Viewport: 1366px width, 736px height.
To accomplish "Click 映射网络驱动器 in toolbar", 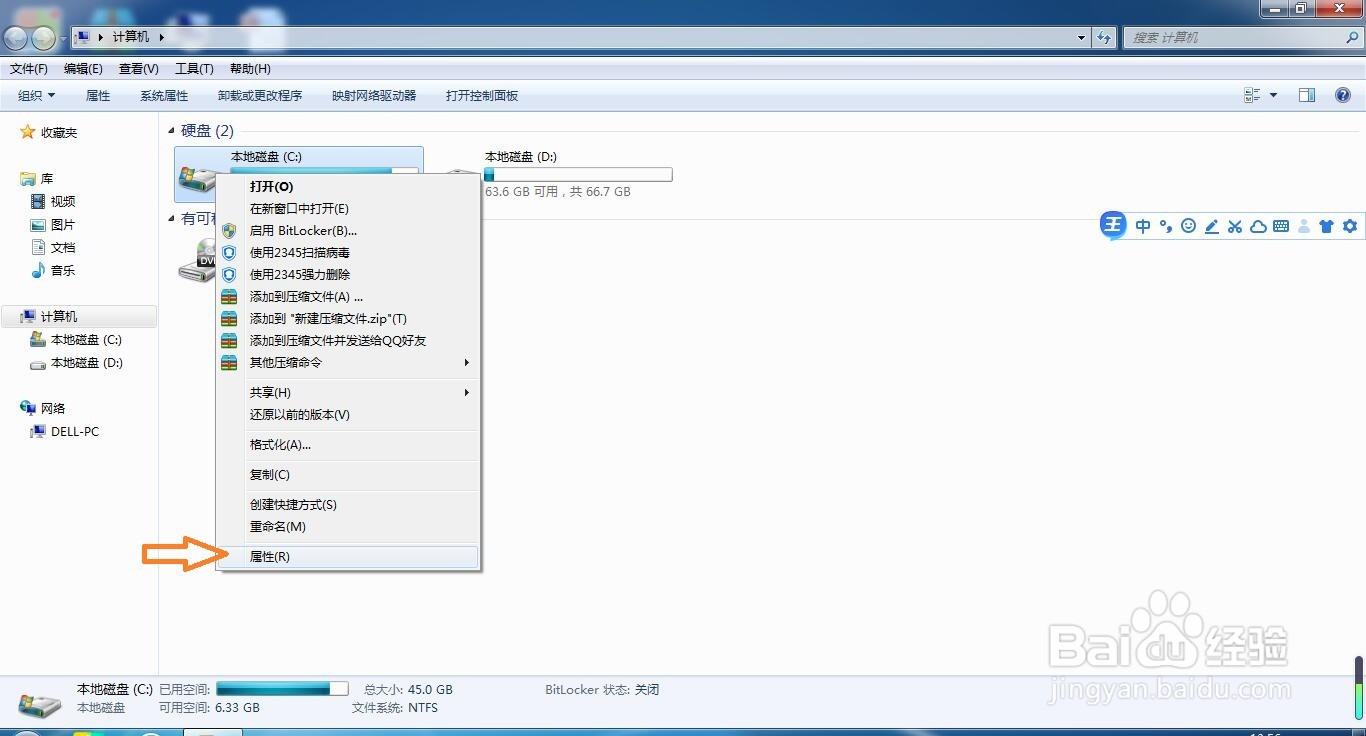I will (374, 96).
